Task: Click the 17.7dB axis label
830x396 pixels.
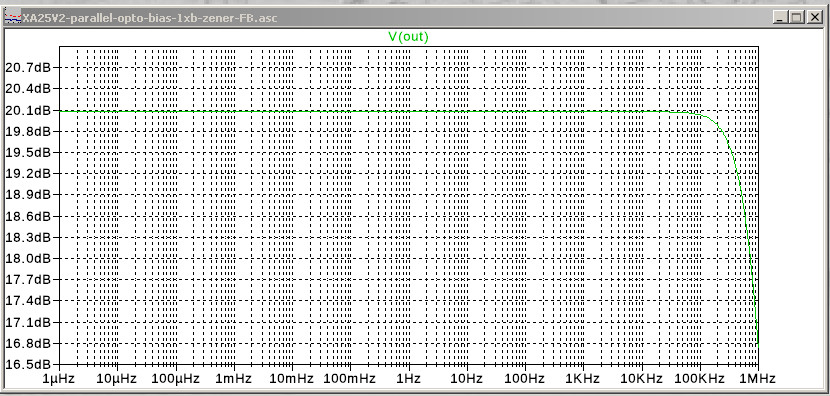Action: pos(28,280)
